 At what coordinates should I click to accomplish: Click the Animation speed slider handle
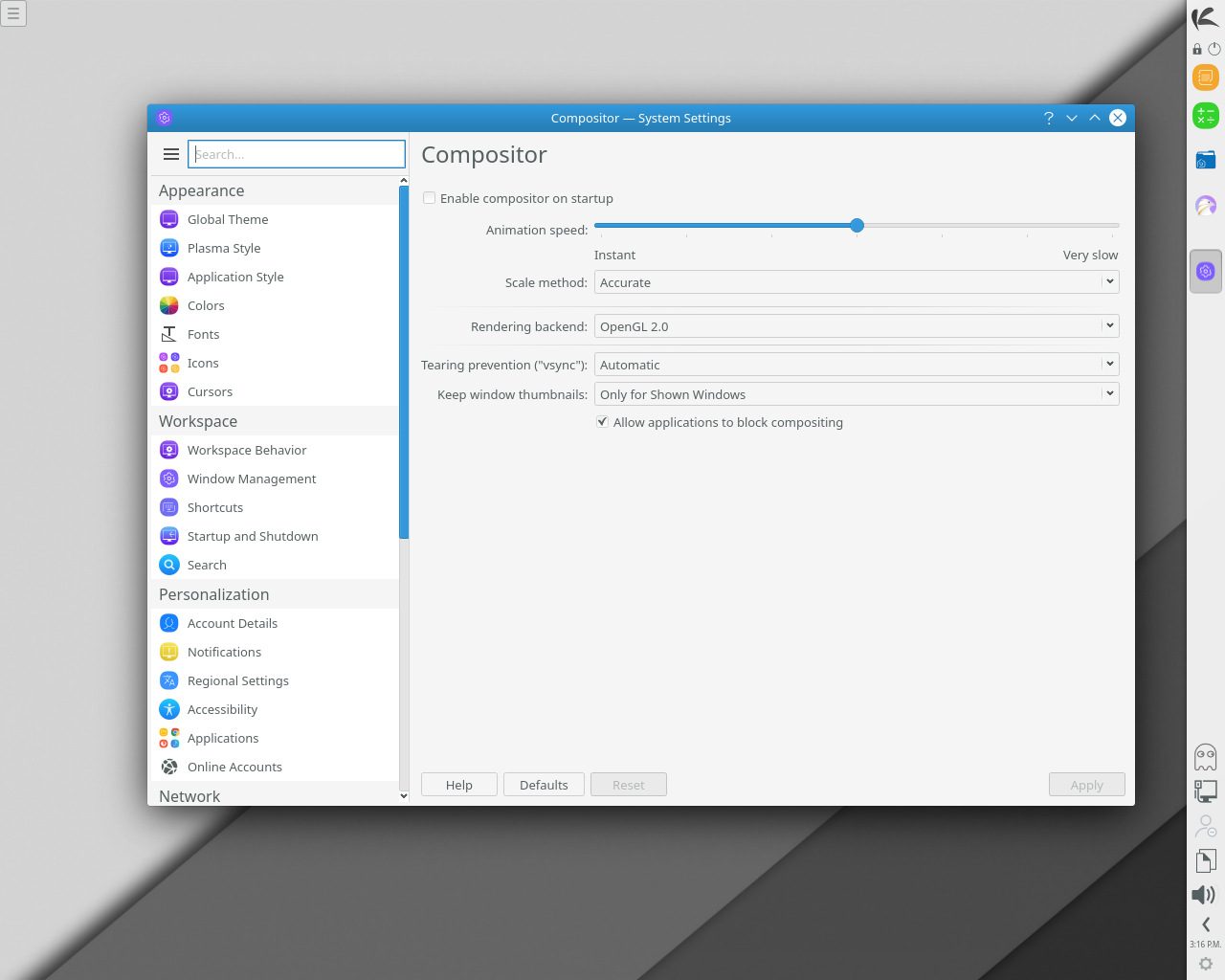pos(857,225)
